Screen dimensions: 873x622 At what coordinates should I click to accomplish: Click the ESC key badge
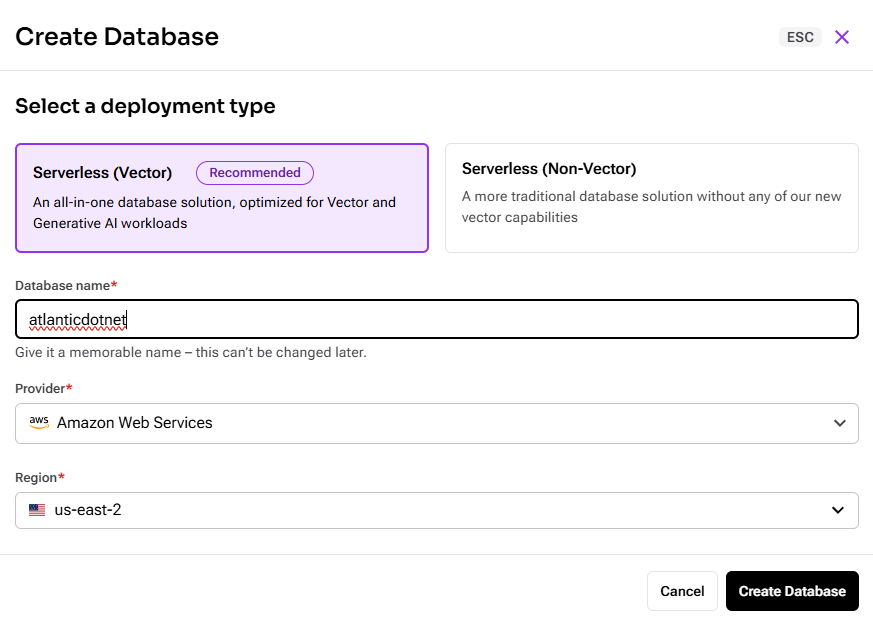pyautogui.click(x=800, y=37)
